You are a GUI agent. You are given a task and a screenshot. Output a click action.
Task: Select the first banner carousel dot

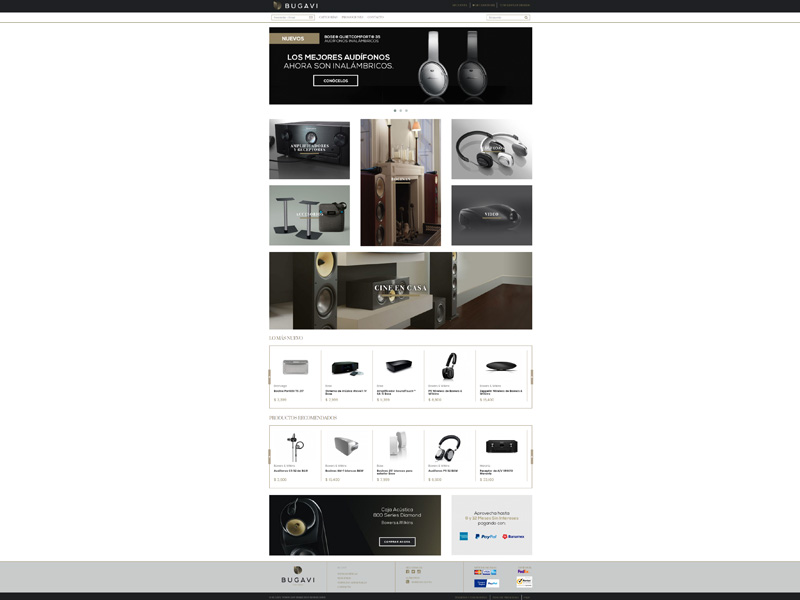395,110
